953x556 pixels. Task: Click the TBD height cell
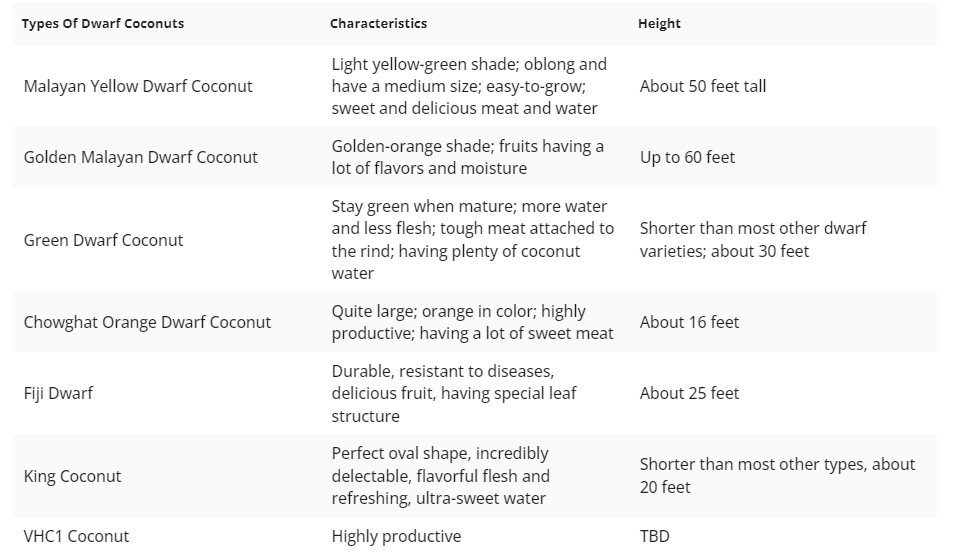pyautogui.click(x=655, y=536)
